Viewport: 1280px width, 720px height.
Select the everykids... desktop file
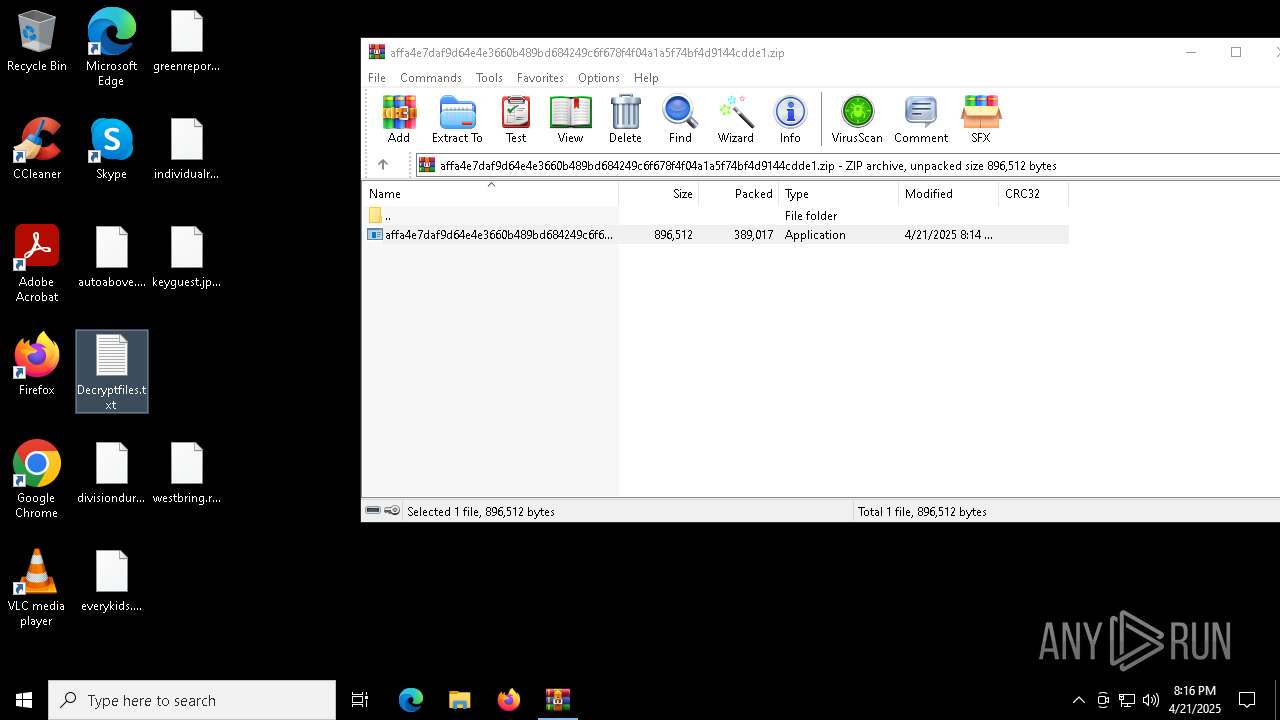tap(112, 581)
